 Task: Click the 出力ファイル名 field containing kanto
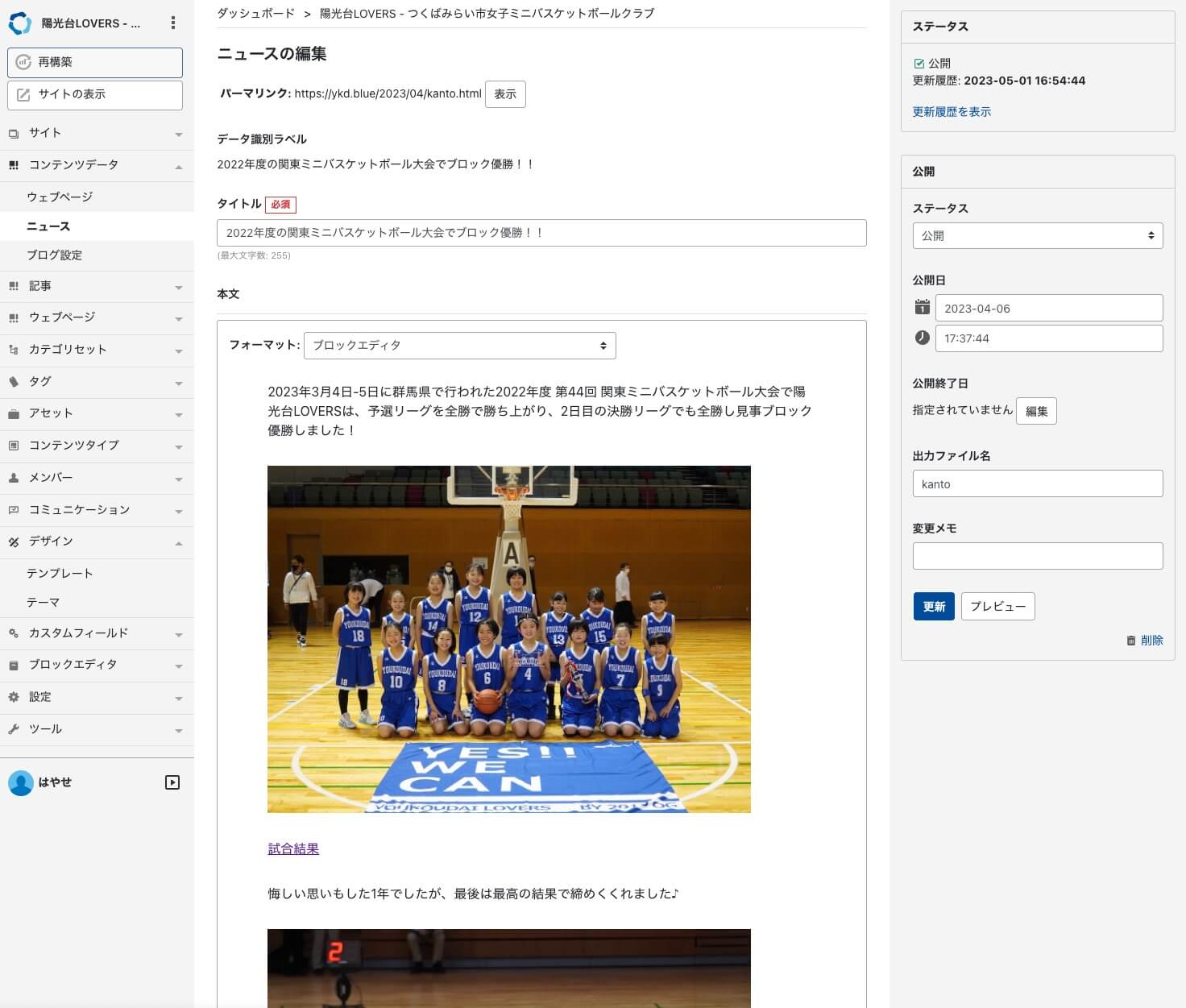point(1038,483)
